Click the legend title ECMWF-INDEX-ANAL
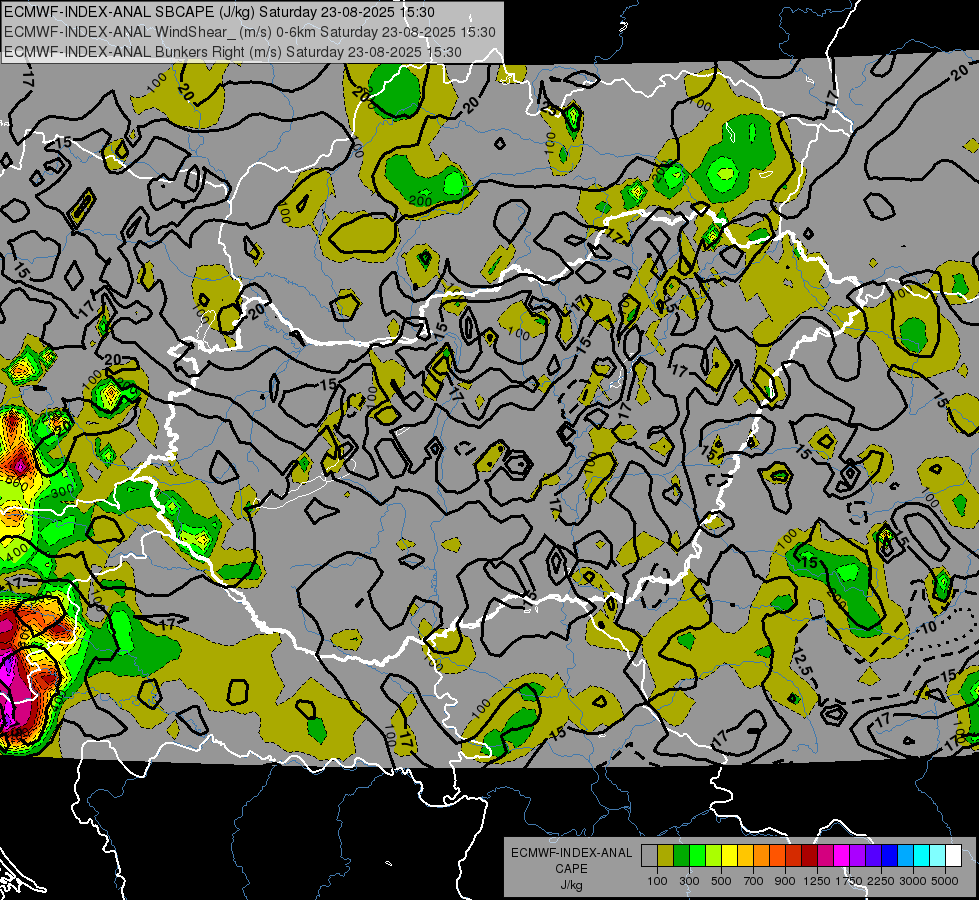The image size is (979, 900). (571, 853)
